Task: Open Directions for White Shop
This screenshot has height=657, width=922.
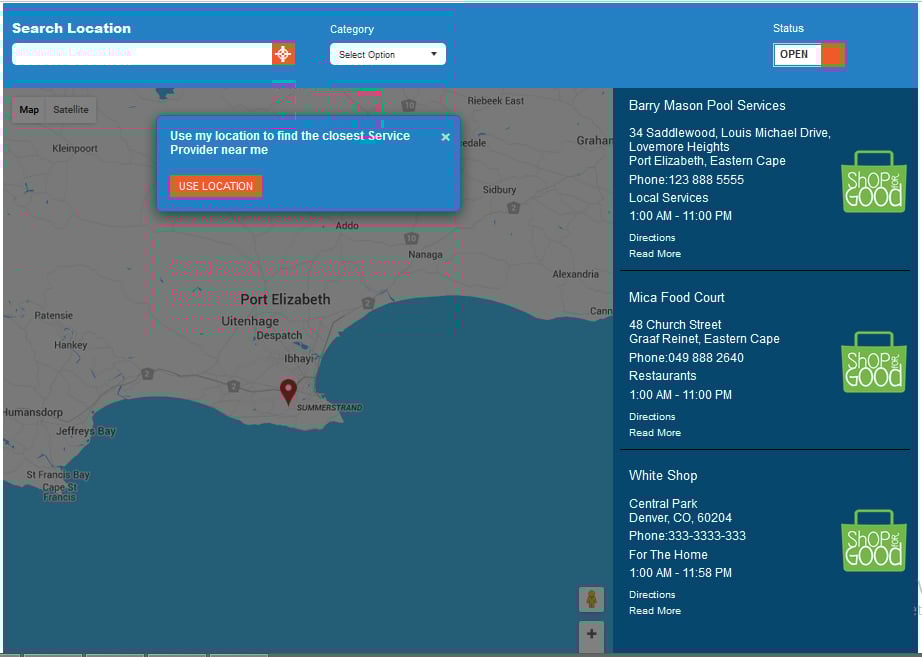Action: pyautogui.click(x=652, y=595)
